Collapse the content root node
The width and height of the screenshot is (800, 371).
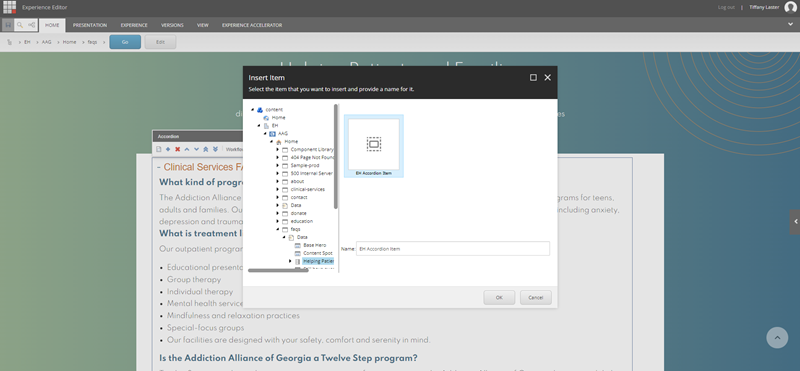[253, 110]
